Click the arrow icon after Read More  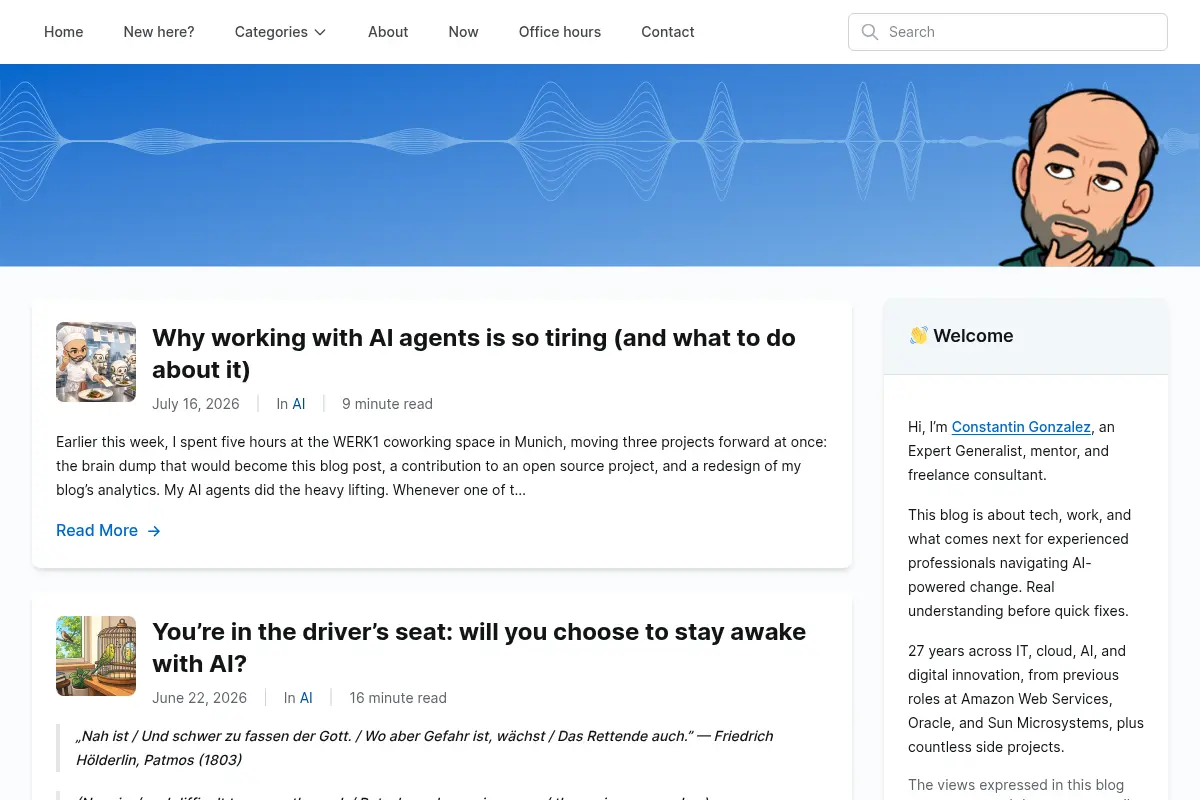pyautogui.click(x=154, y=531)
